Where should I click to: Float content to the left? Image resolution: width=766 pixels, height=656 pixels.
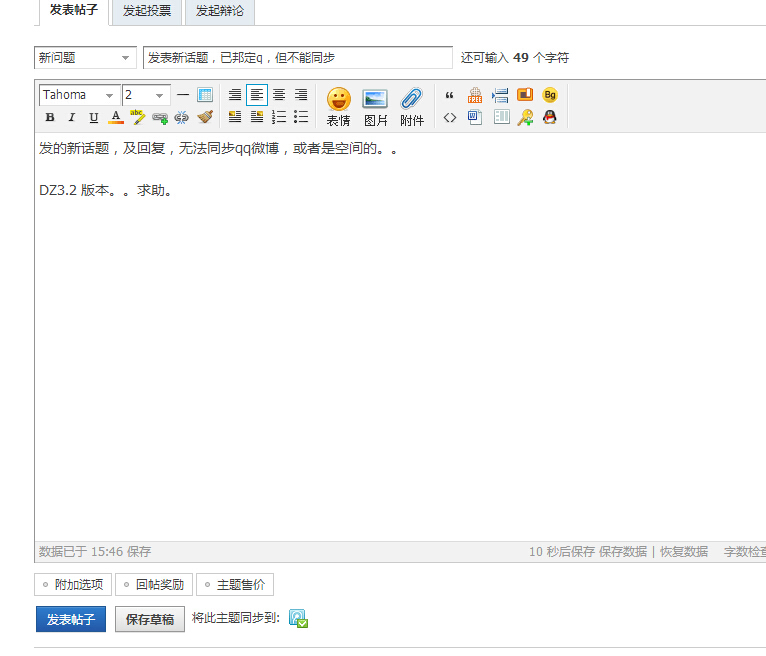(x=235, y=117)
